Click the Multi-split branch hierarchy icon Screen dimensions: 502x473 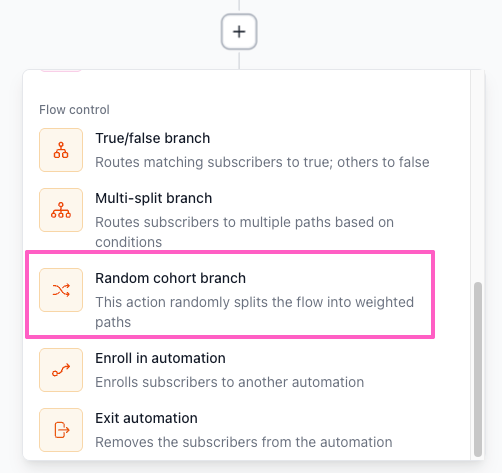pos(61,210)
